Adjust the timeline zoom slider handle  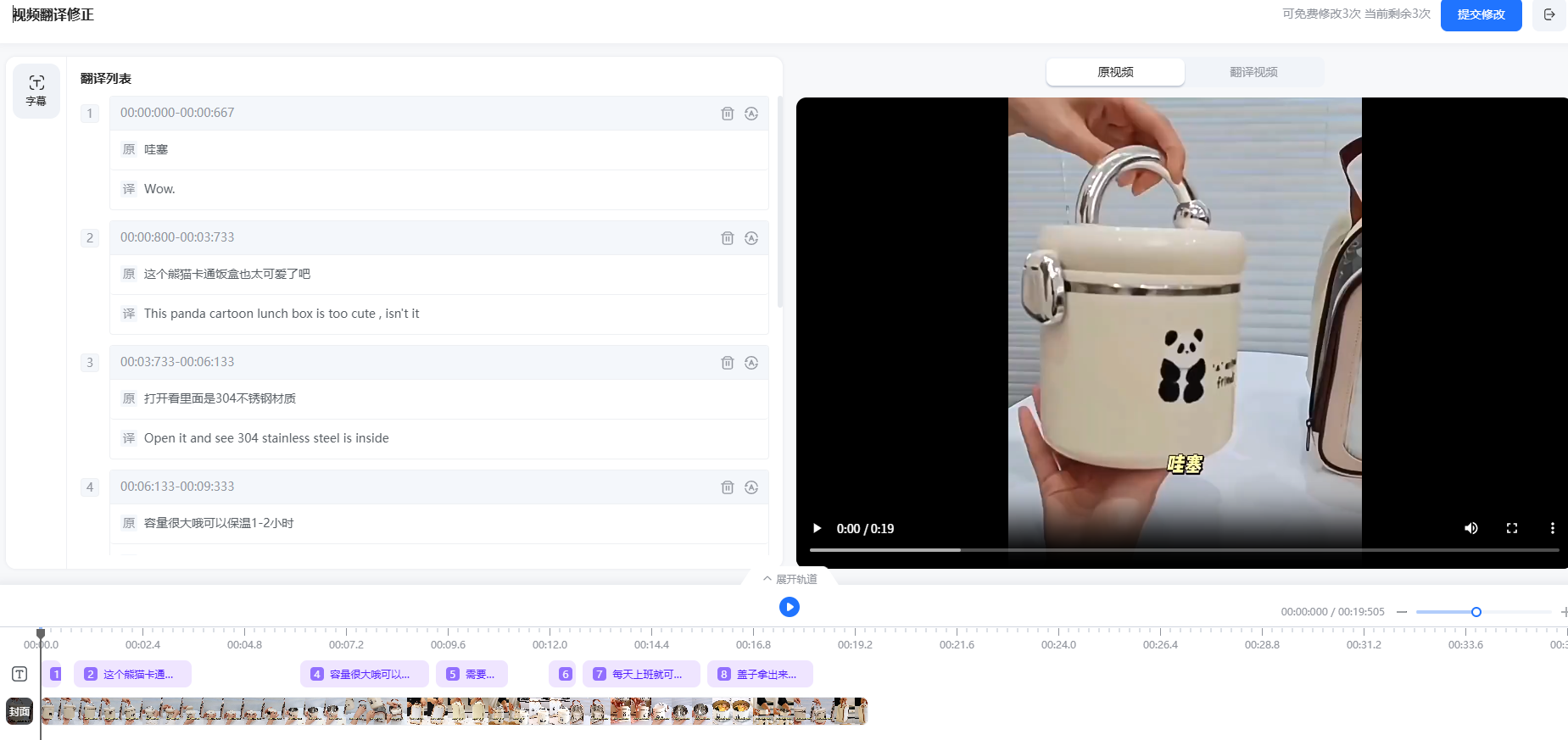(x=1476, y=612)
